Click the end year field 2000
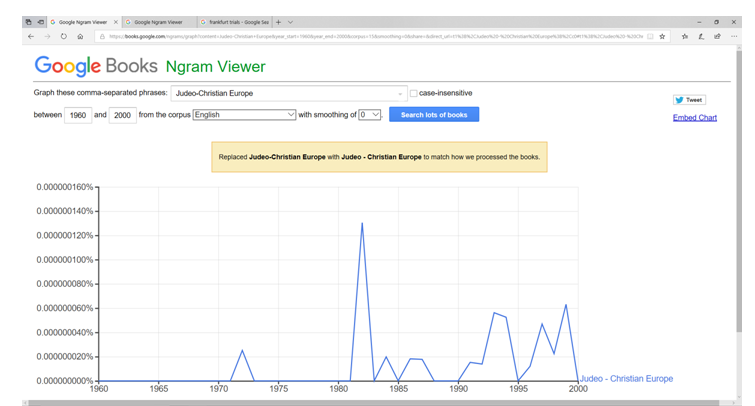Image resolution: width=755 pixels, height=406 pixels. [x=122, y=115]
